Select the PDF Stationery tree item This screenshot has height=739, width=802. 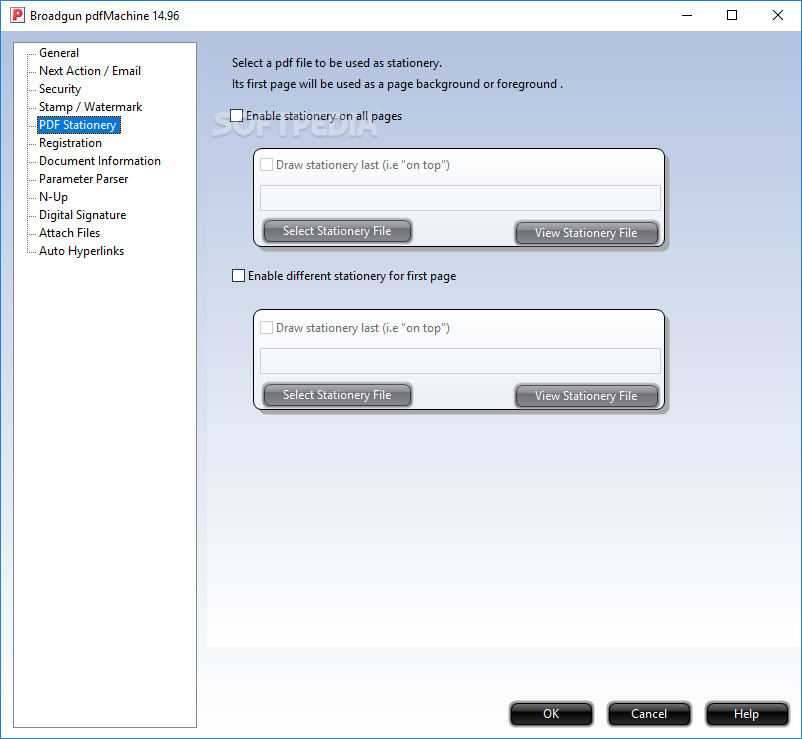pyautogui.click(x=79, y=125)
